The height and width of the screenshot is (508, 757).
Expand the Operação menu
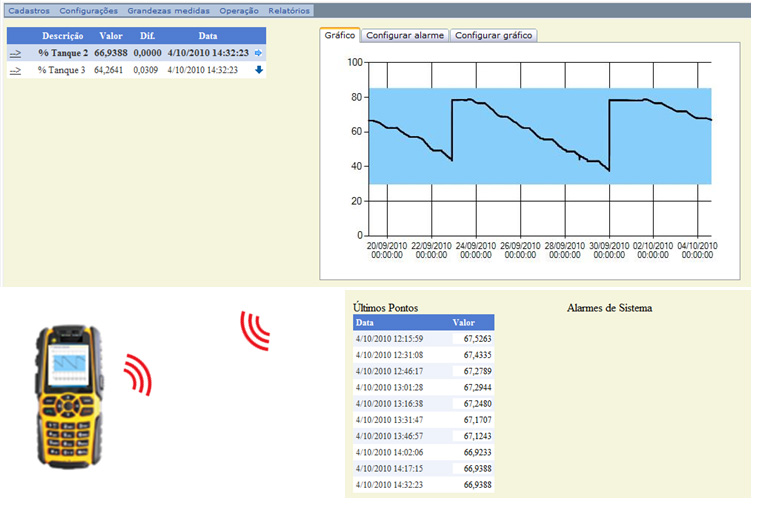[239, 11]
